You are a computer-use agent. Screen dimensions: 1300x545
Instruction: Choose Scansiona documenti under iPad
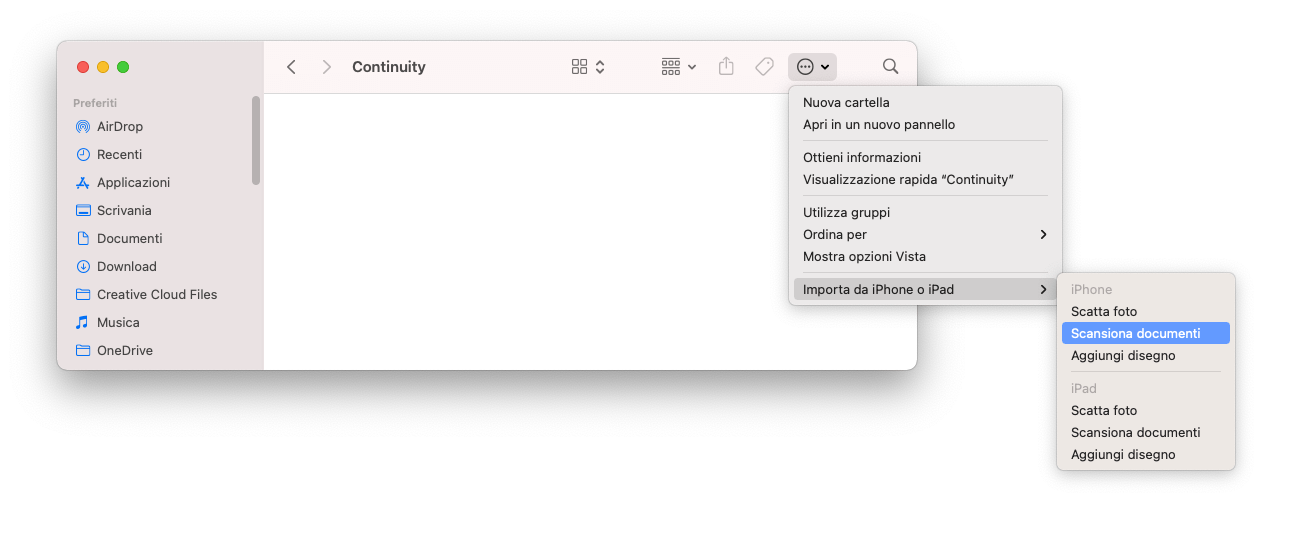pyautogui.click(x=1146, y=433)
